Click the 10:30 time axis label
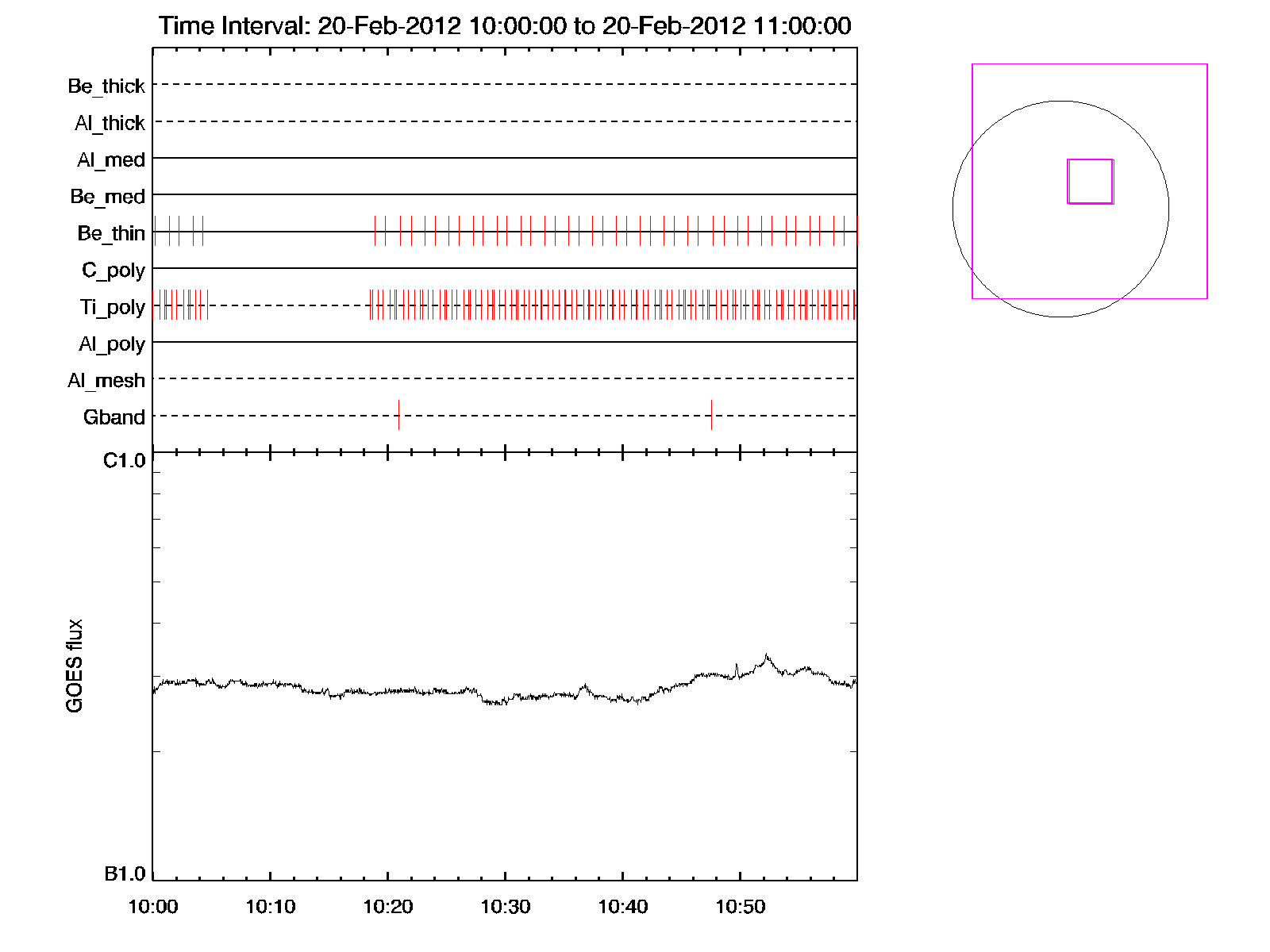The height and width of the screenshot is (952, 1270). [x=506, y=907]
